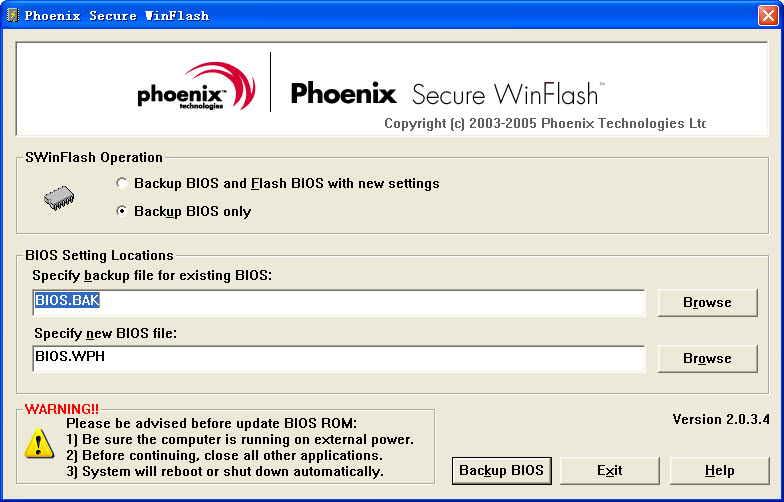Viewport: 784px width, 502px height.
Task: Click the WinFlash title bar application icon
Action: (12, 15)
